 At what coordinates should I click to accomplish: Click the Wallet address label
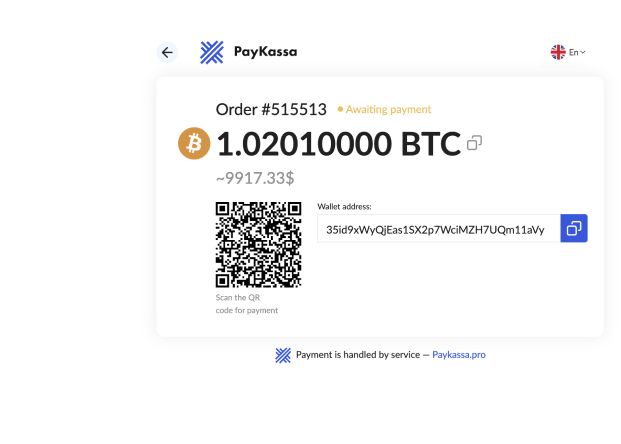pos(344,206)
